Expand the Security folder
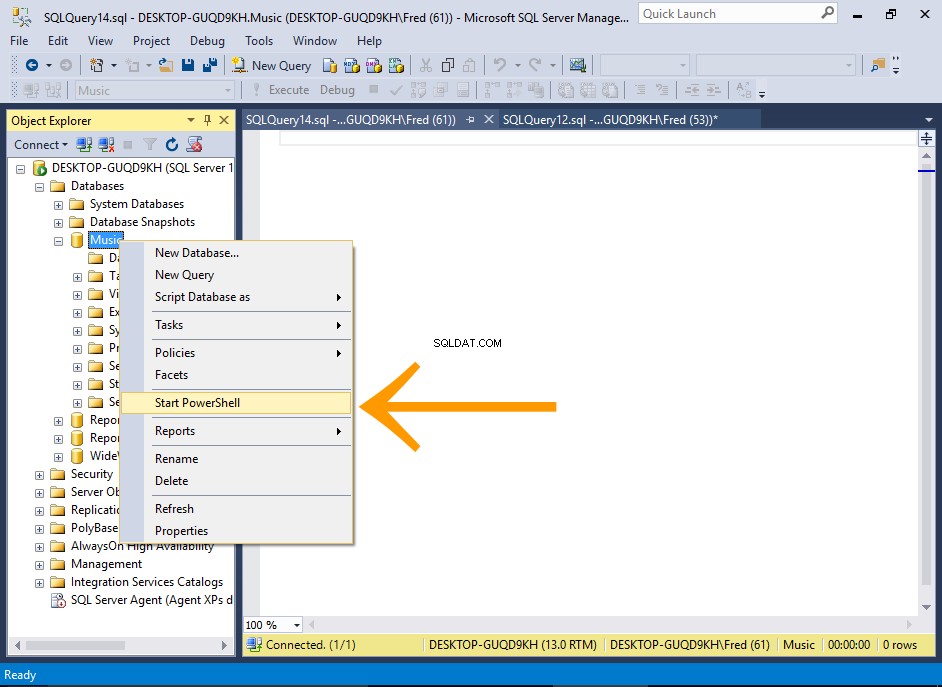This screenshot has height=687, width=942. [x=40, y=475]
